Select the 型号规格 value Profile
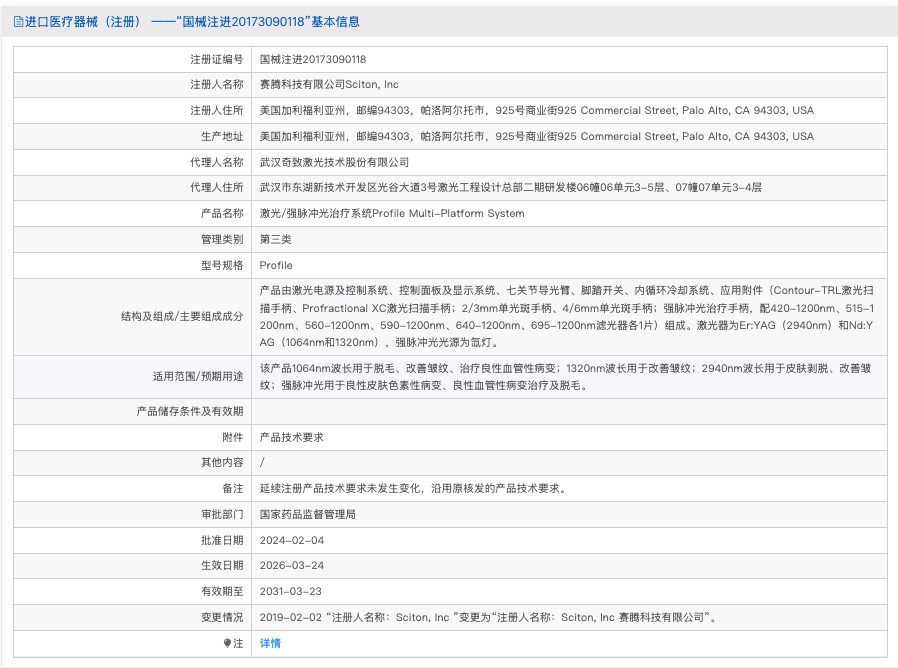898x668 pixels. [277, 265]
